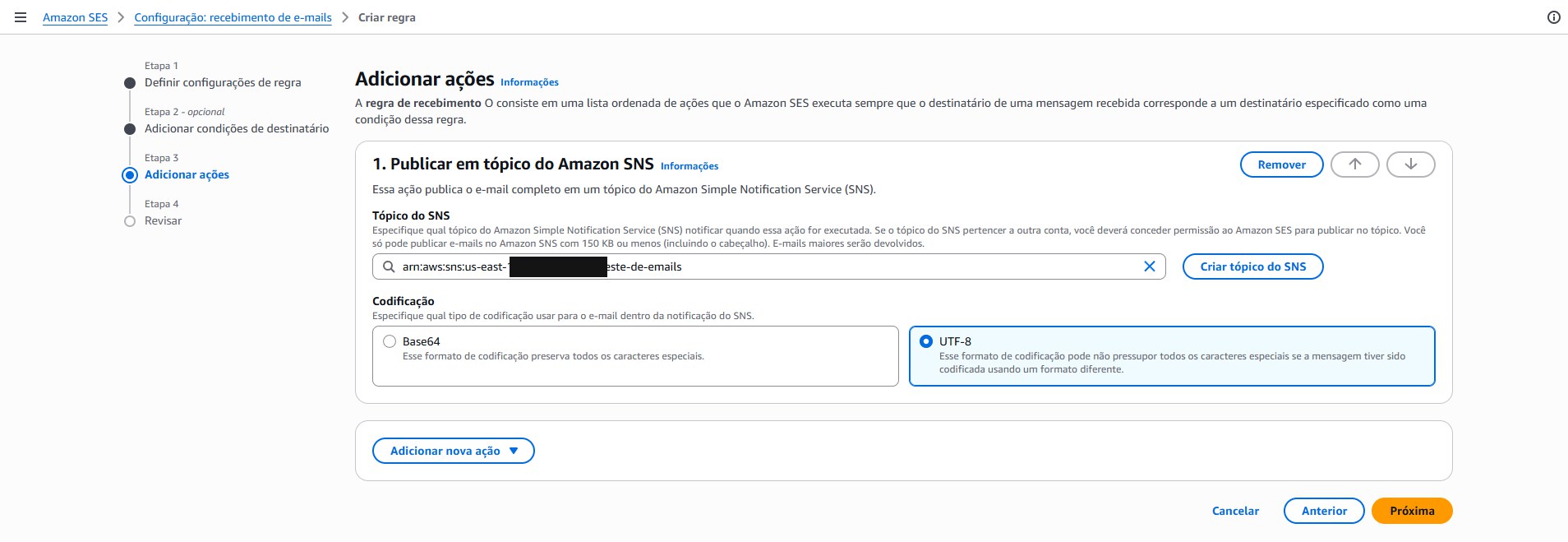The image size is (1568, 542).
Task: Move the SNS action down with arrow
Action: pyautogui.click(x=1410, y=164)
